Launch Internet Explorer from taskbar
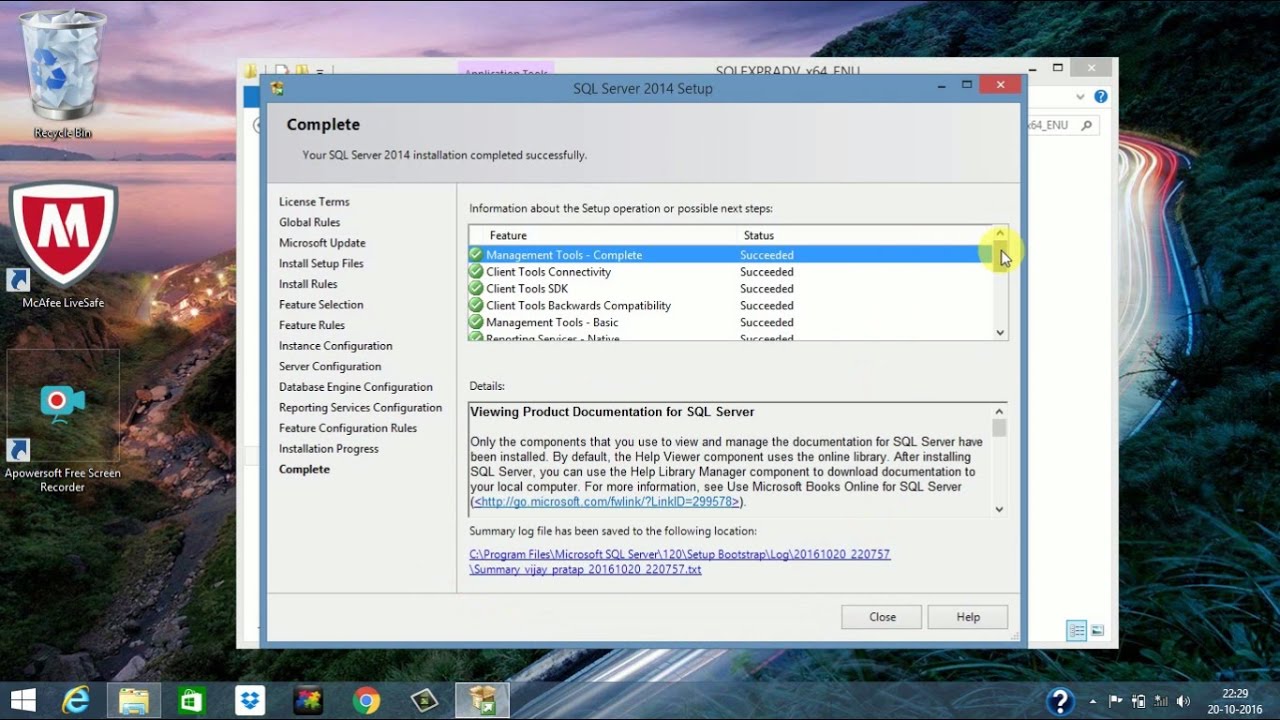This screenshot has width=1280, height=720. pos(76,700)
